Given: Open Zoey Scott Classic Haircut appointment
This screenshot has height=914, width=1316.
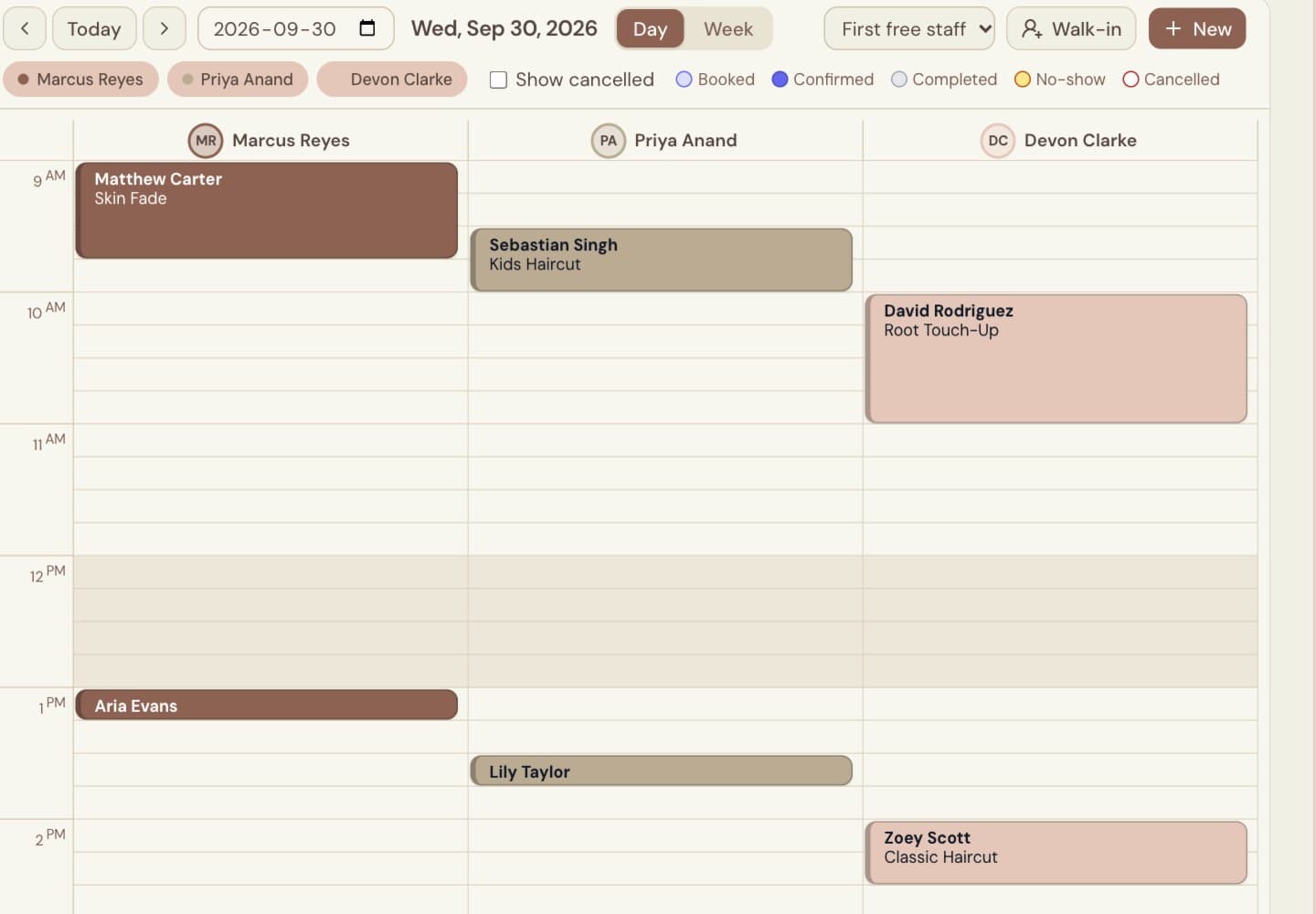Looking at the screenshot, I should coord(1056,853).
